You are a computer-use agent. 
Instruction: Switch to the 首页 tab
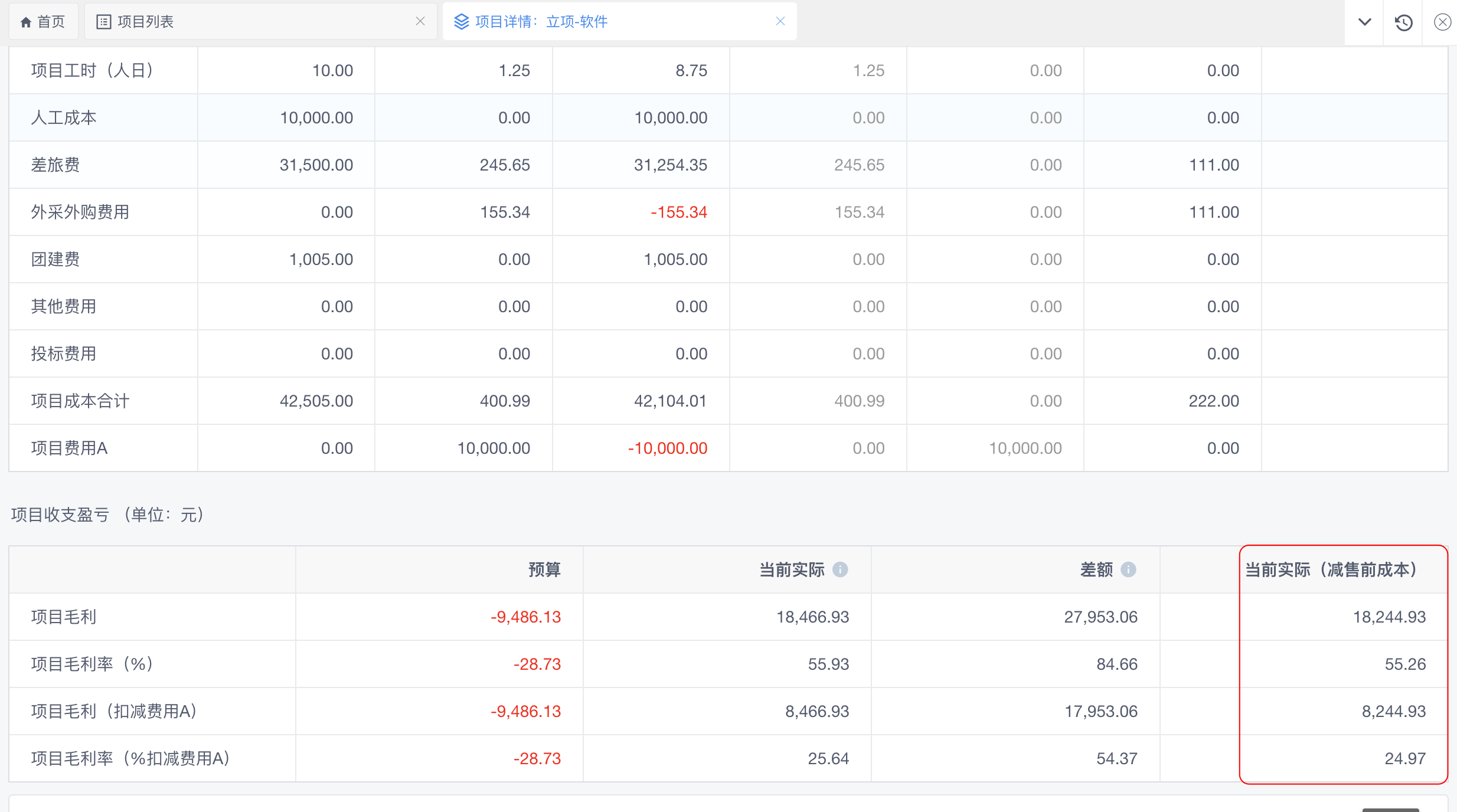(50, 22)
